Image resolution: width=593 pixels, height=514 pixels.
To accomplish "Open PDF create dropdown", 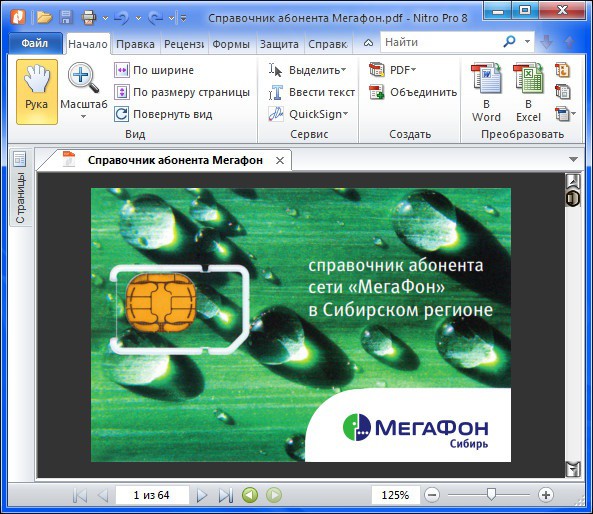I will click(x=413, y=70).
